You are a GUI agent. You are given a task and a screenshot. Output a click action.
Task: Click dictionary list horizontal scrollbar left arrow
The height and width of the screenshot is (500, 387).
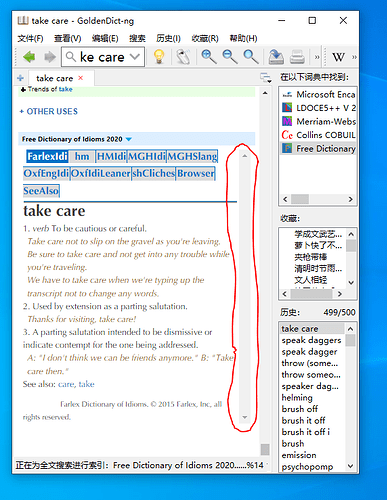[285, 199]
